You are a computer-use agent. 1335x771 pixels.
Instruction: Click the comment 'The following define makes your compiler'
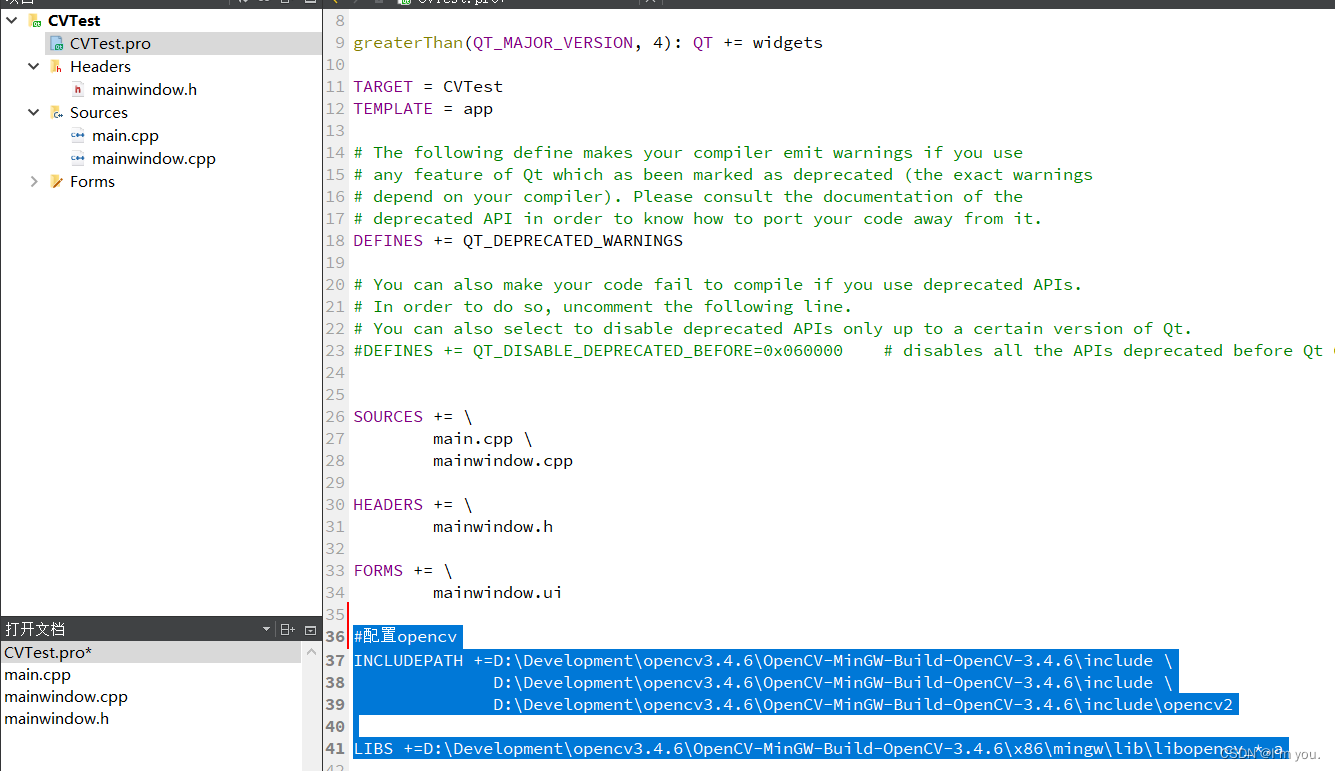(x=688, y=153)
